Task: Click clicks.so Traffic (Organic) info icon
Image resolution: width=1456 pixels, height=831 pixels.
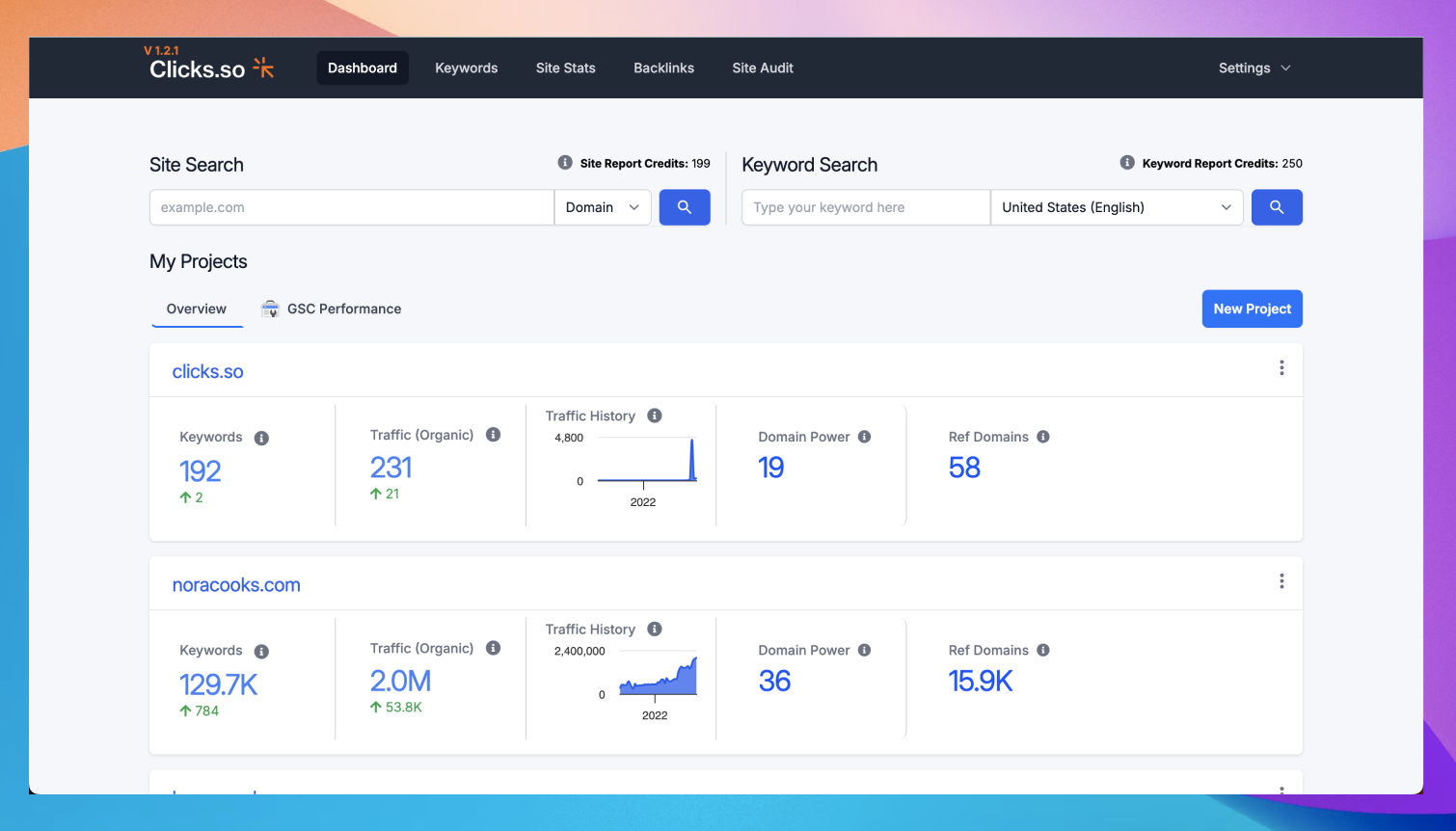Action: tap(493, 435)
